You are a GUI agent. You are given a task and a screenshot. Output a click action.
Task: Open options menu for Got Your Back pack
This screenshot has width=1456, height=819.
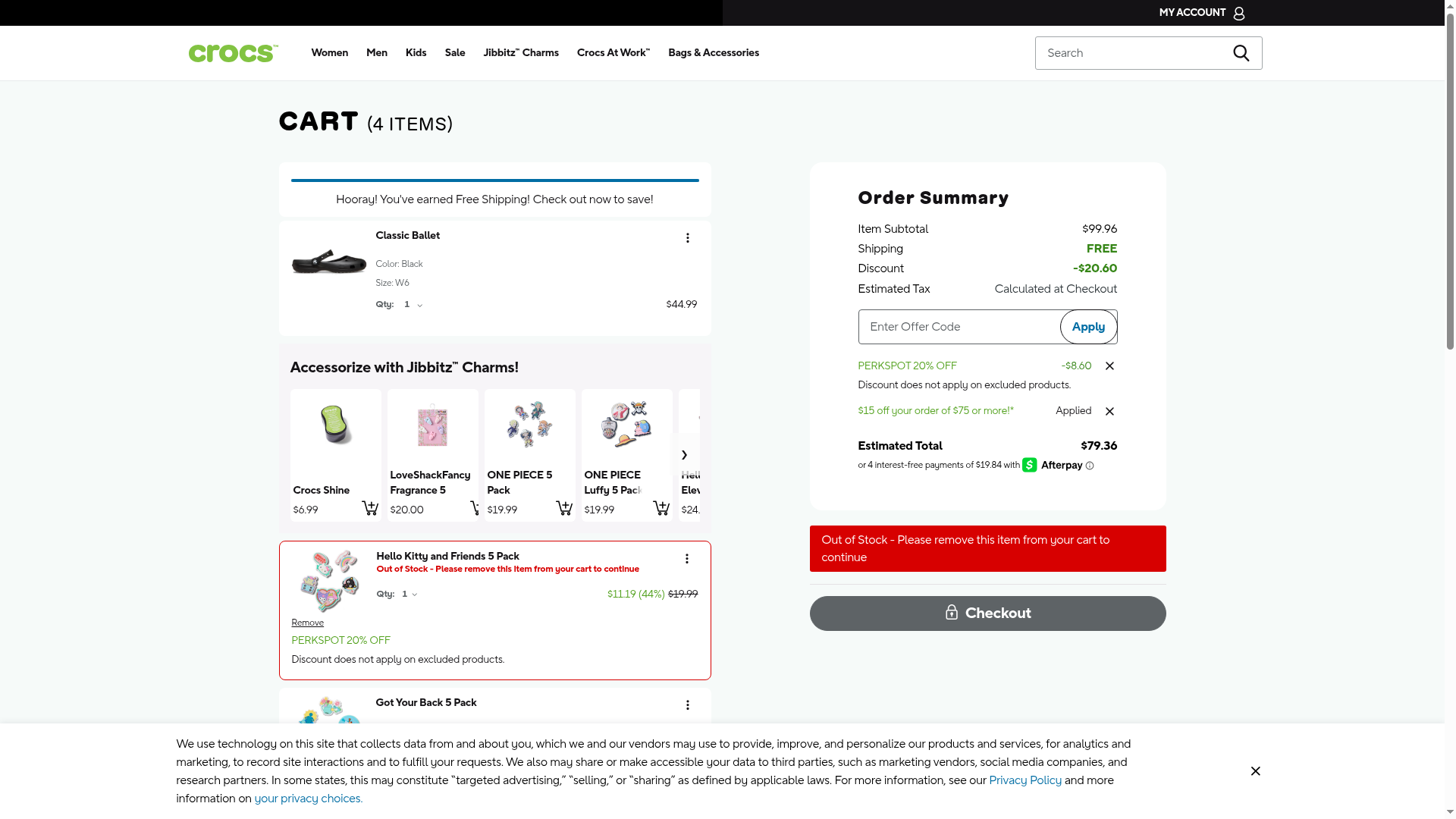click(687, 705)
